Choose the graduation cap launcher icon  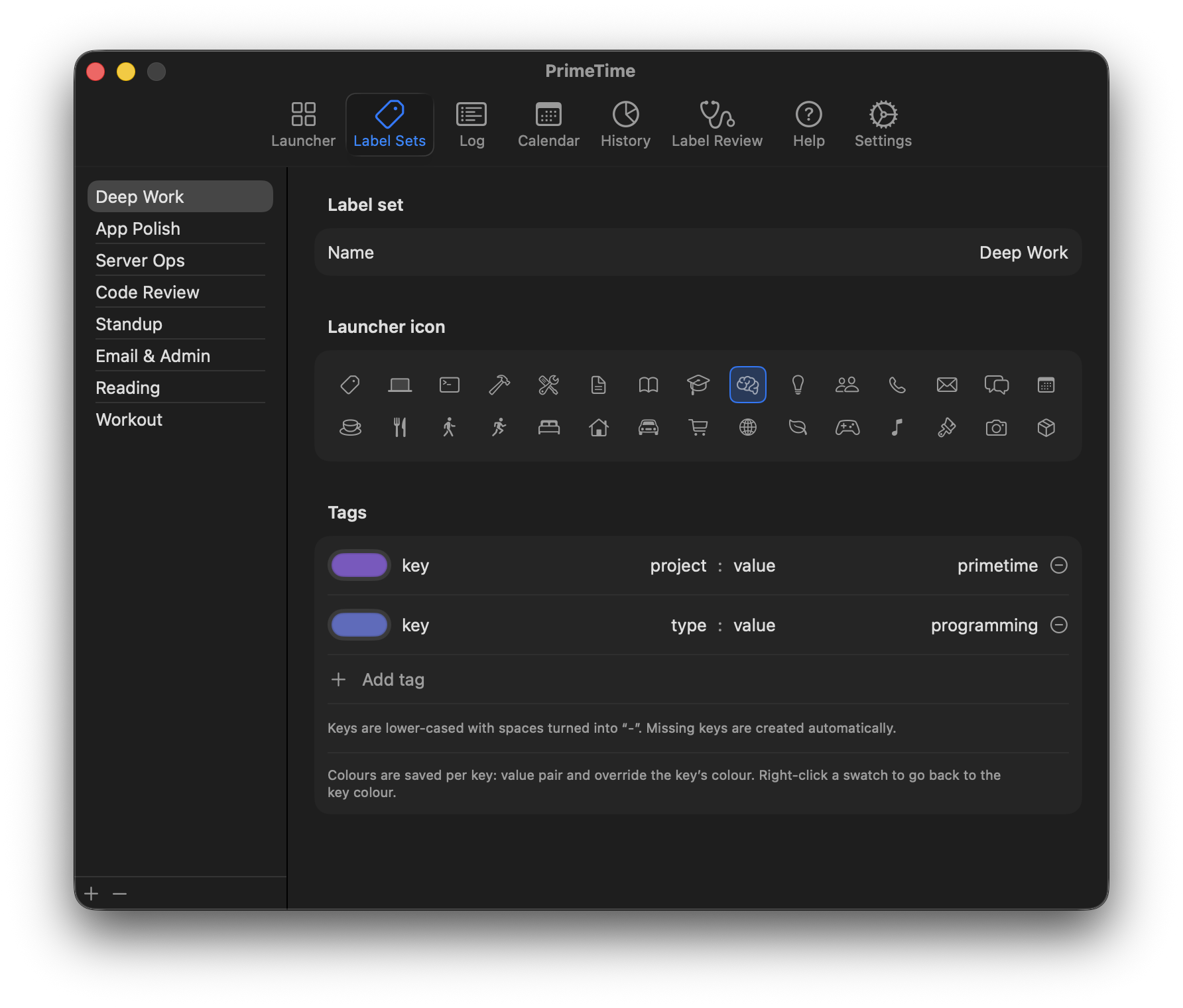(698, 385)
